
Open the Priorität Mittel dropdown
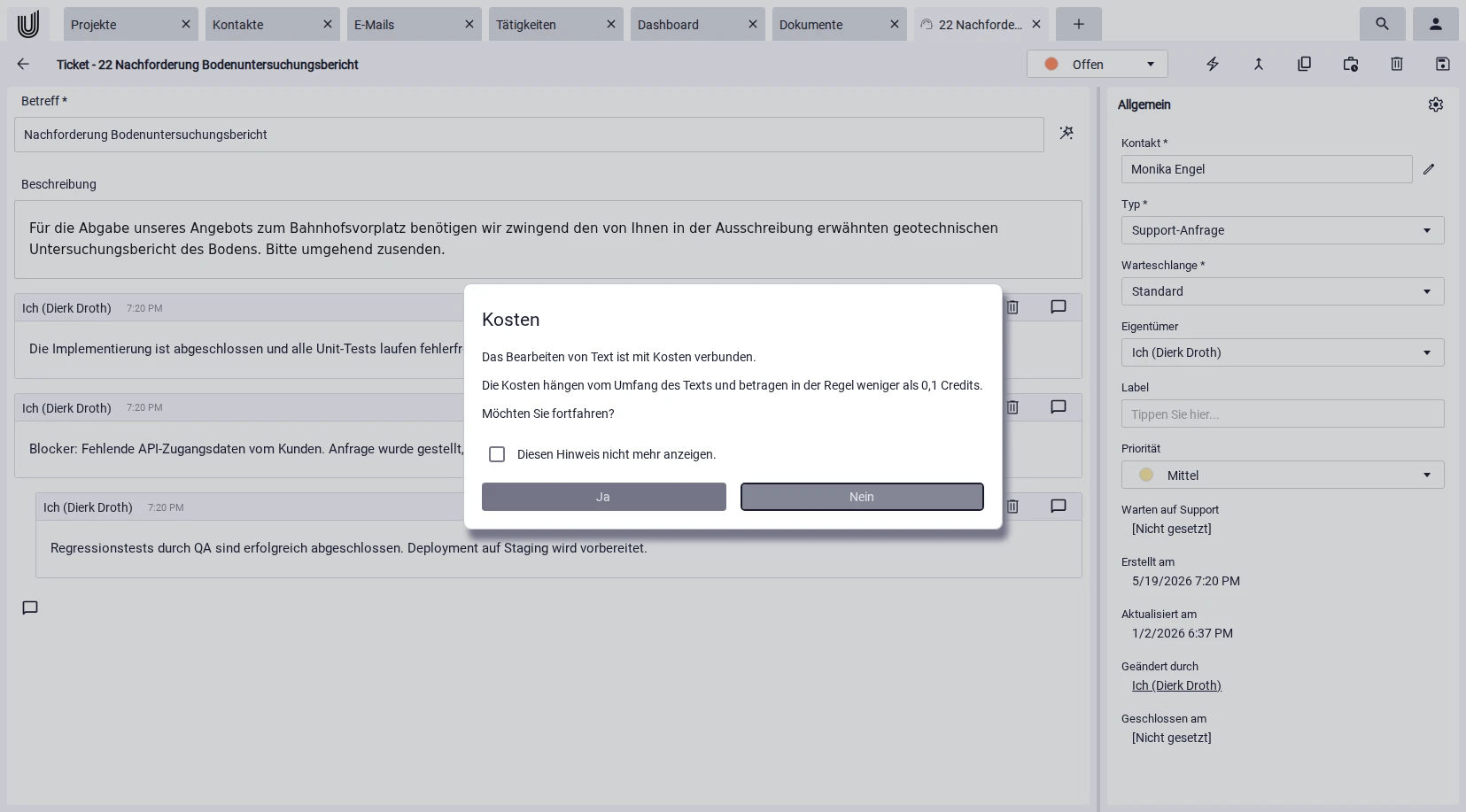[x=1283, y=475]
